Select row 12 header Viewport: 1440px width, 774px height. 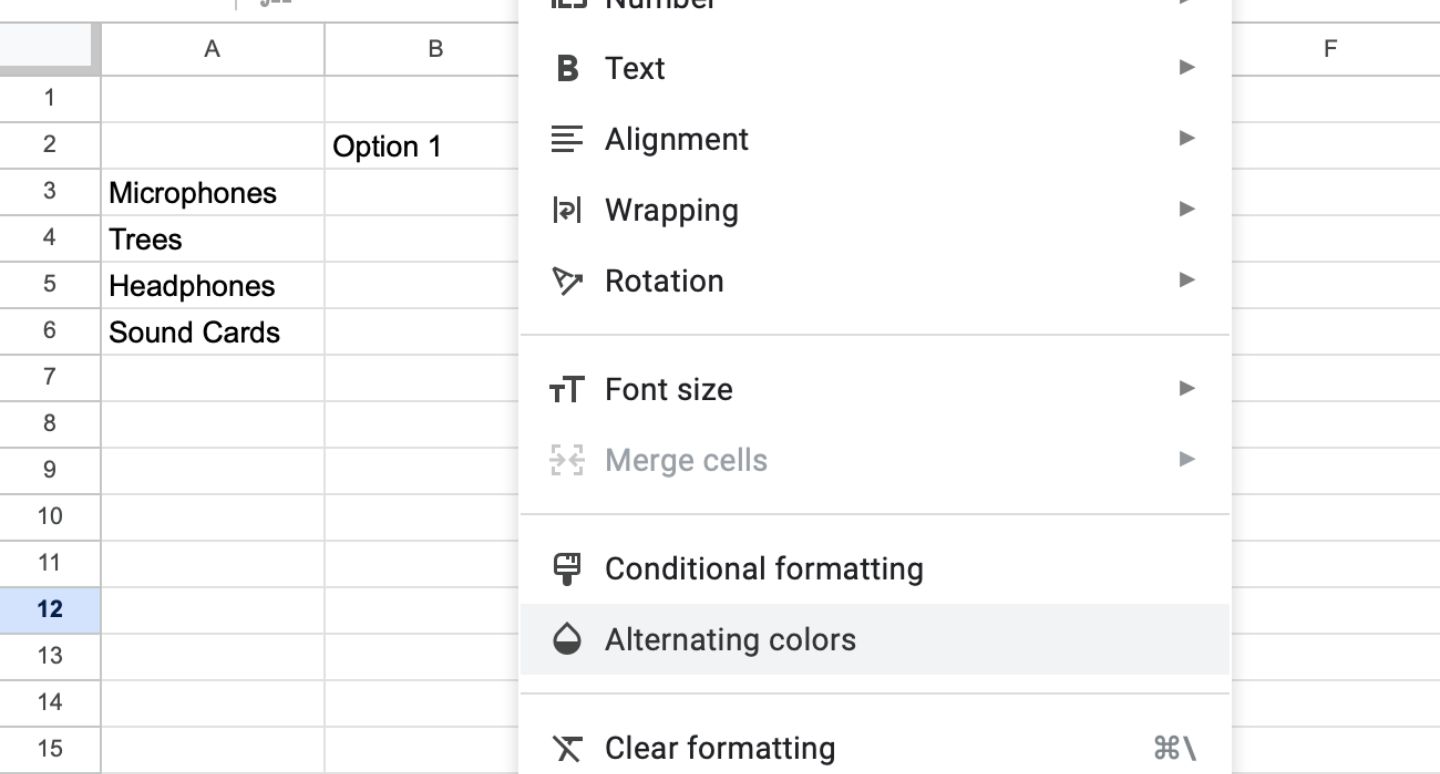point(50,609)
